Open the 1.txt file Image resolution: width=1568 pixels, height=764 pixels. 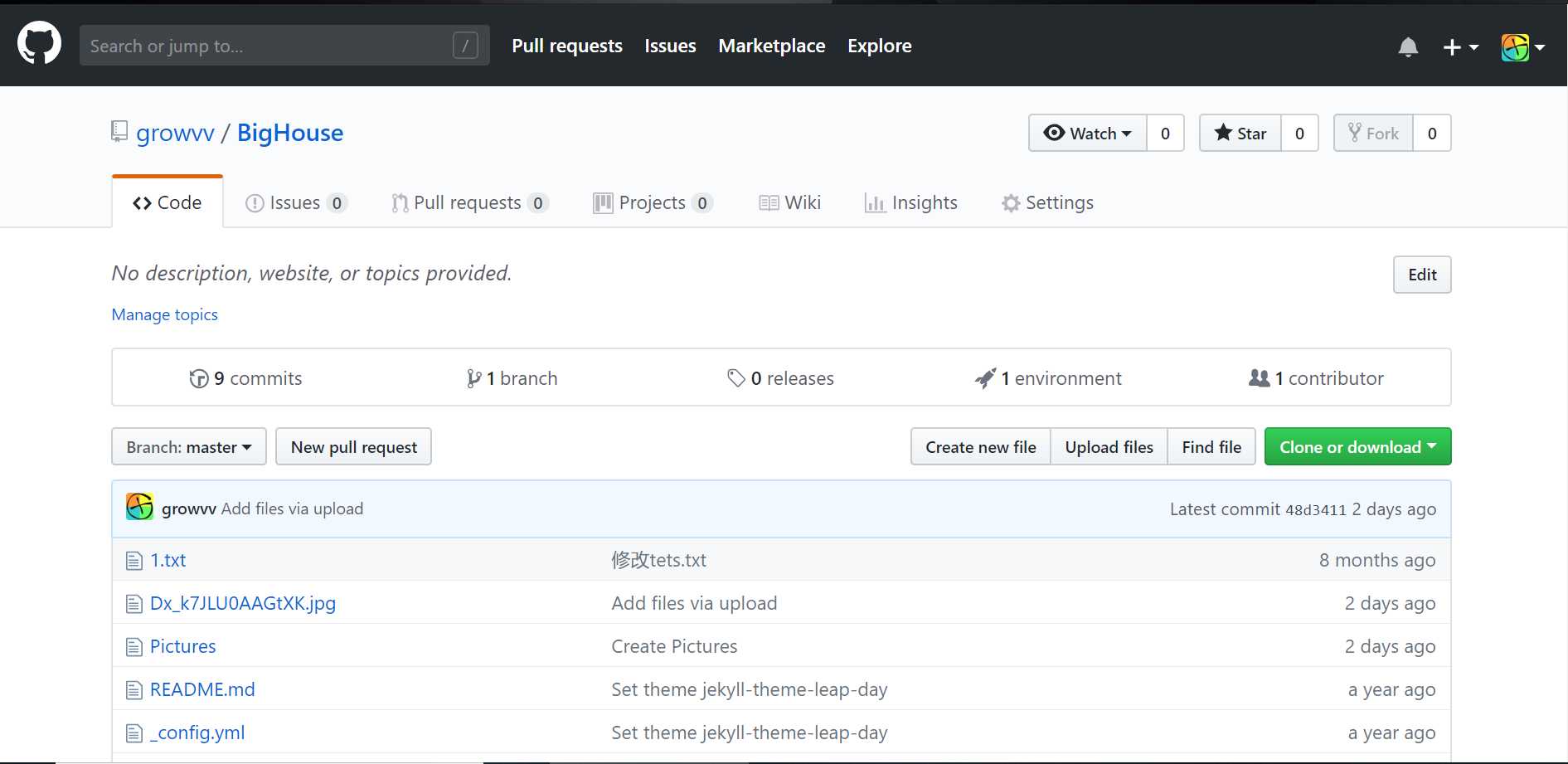tap(168, 560)
